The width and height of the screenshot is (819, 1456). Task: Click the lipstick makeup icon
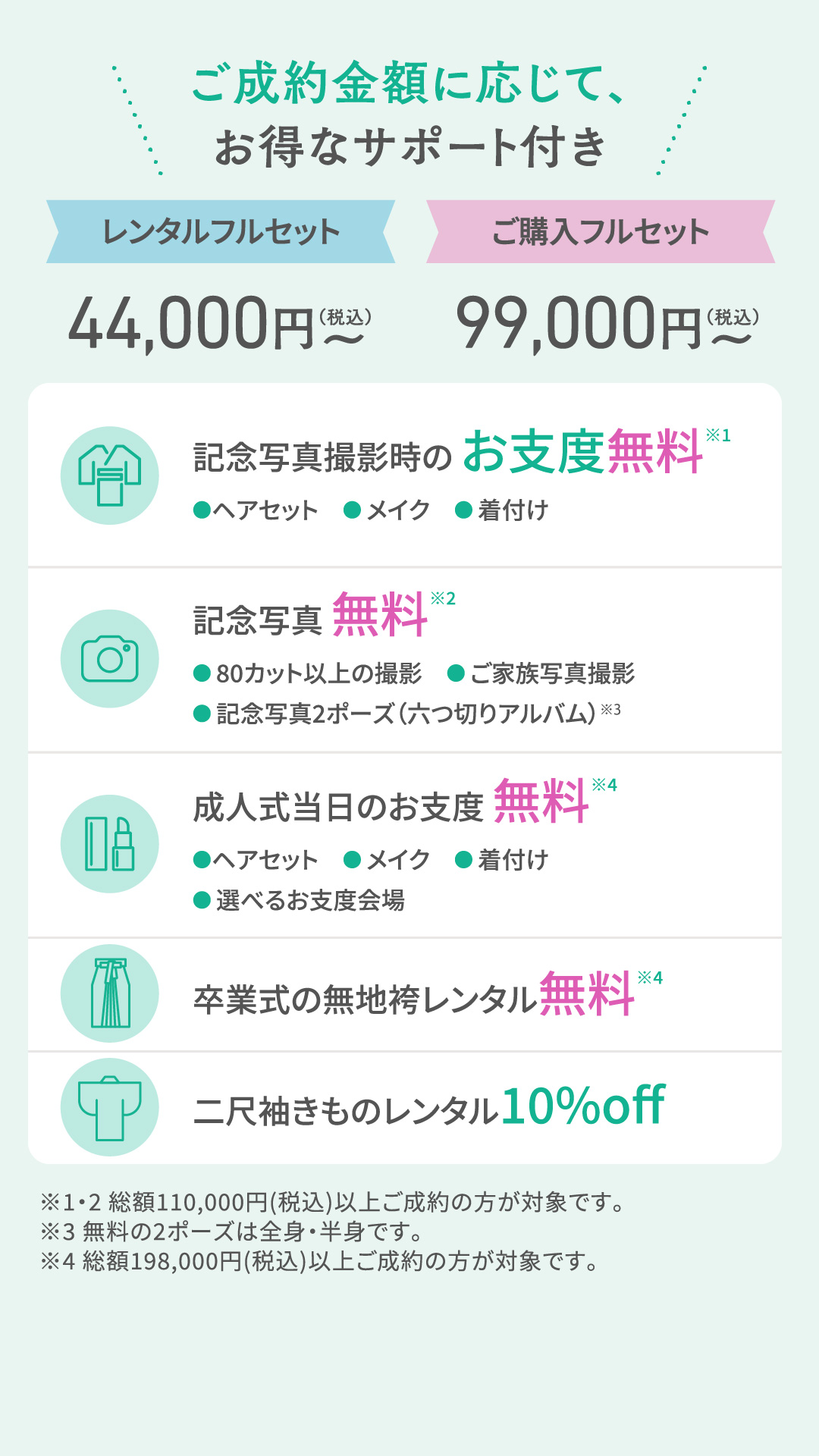coord(110,843)
